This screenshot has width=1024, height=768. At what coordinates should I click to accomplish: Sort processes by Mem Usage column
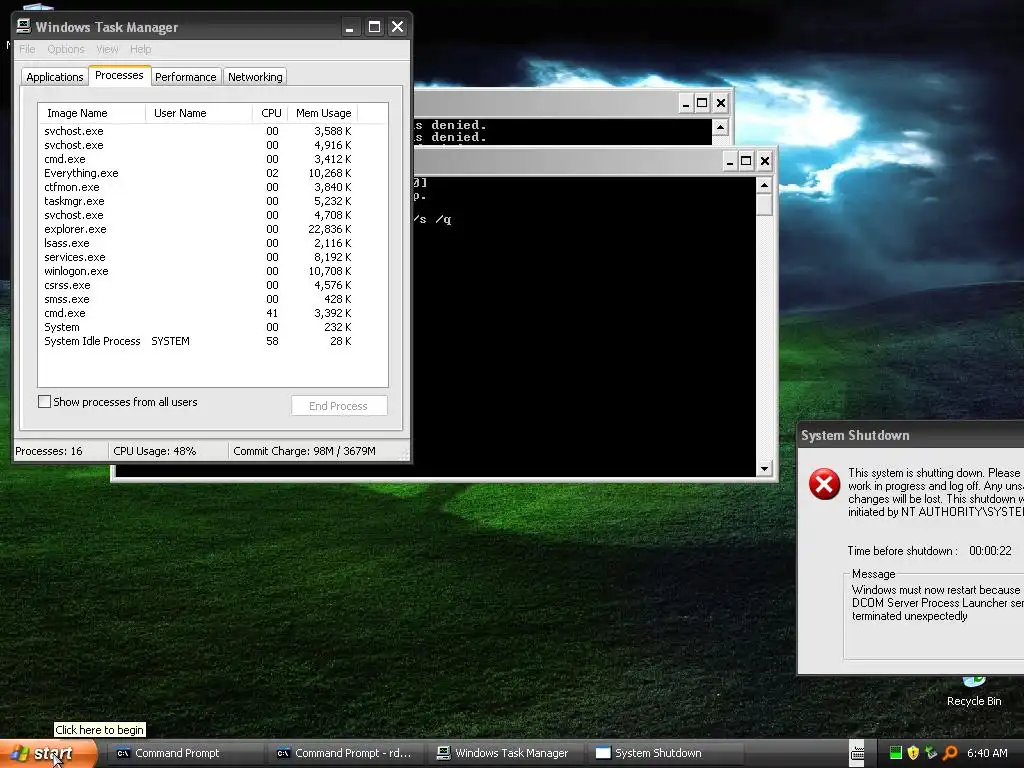[323, 113]
